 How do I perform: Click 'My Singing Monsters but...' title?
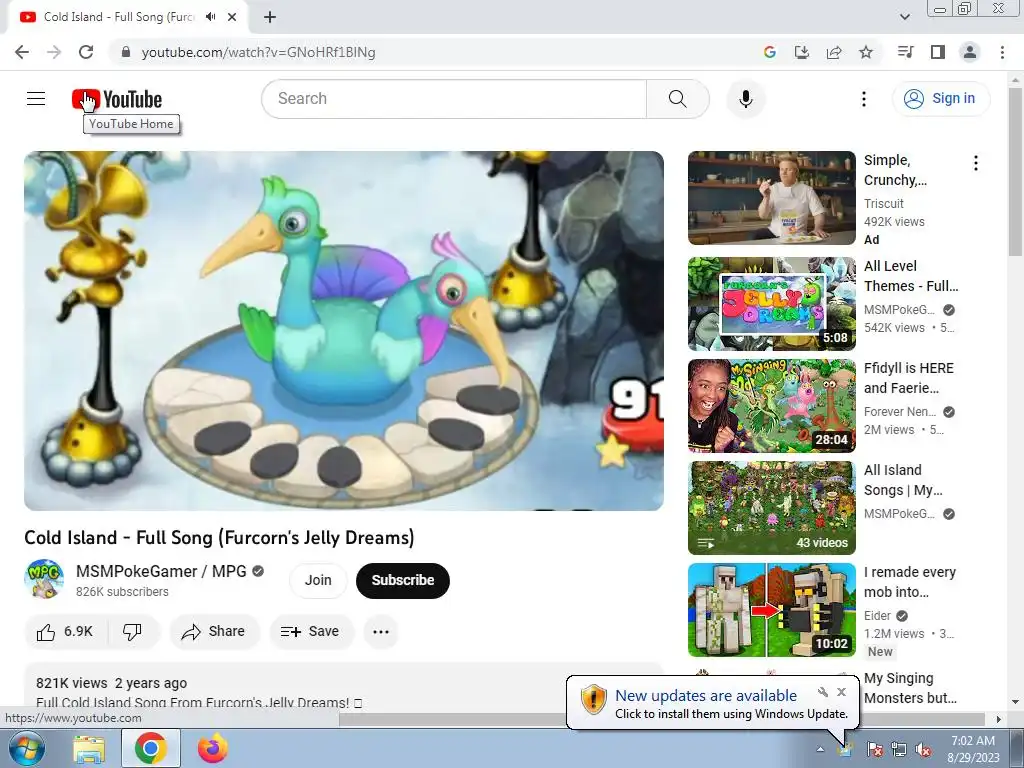910,688
